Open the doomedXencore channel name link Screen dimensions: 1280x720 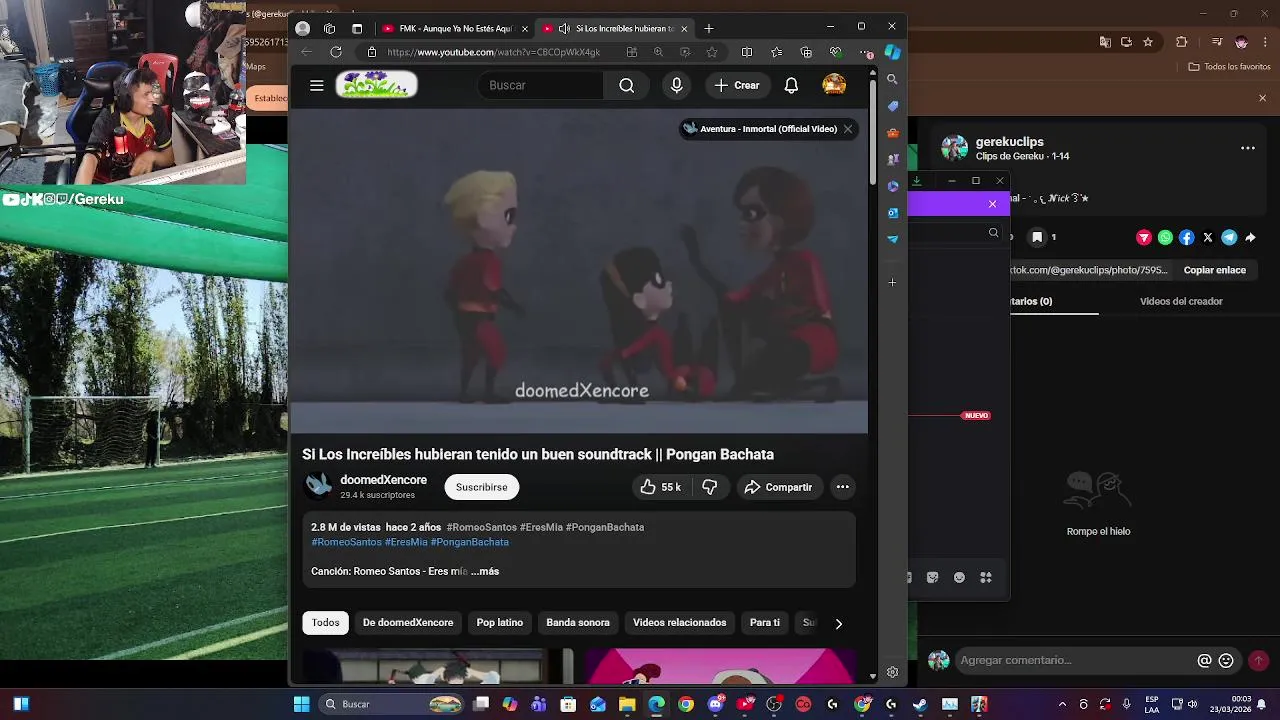pyautogui.click(x=383, y=480)
